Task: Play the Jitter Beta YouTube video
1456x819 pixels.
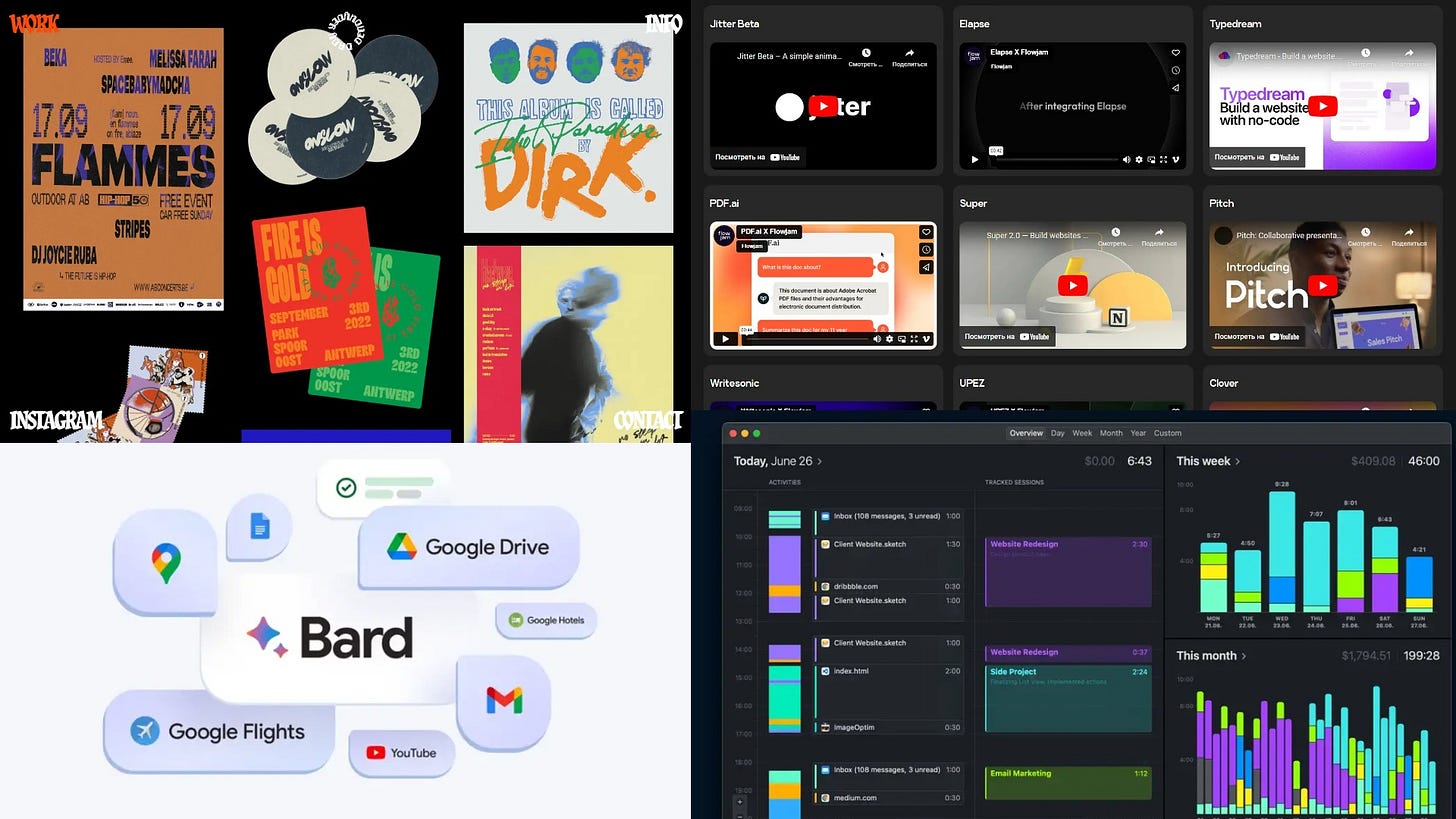Action: 823,106
